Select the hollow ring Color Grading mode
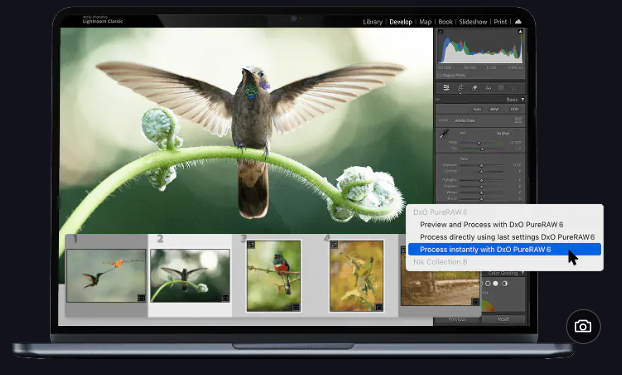Screen dimensions: 622x375 (488, 283)
